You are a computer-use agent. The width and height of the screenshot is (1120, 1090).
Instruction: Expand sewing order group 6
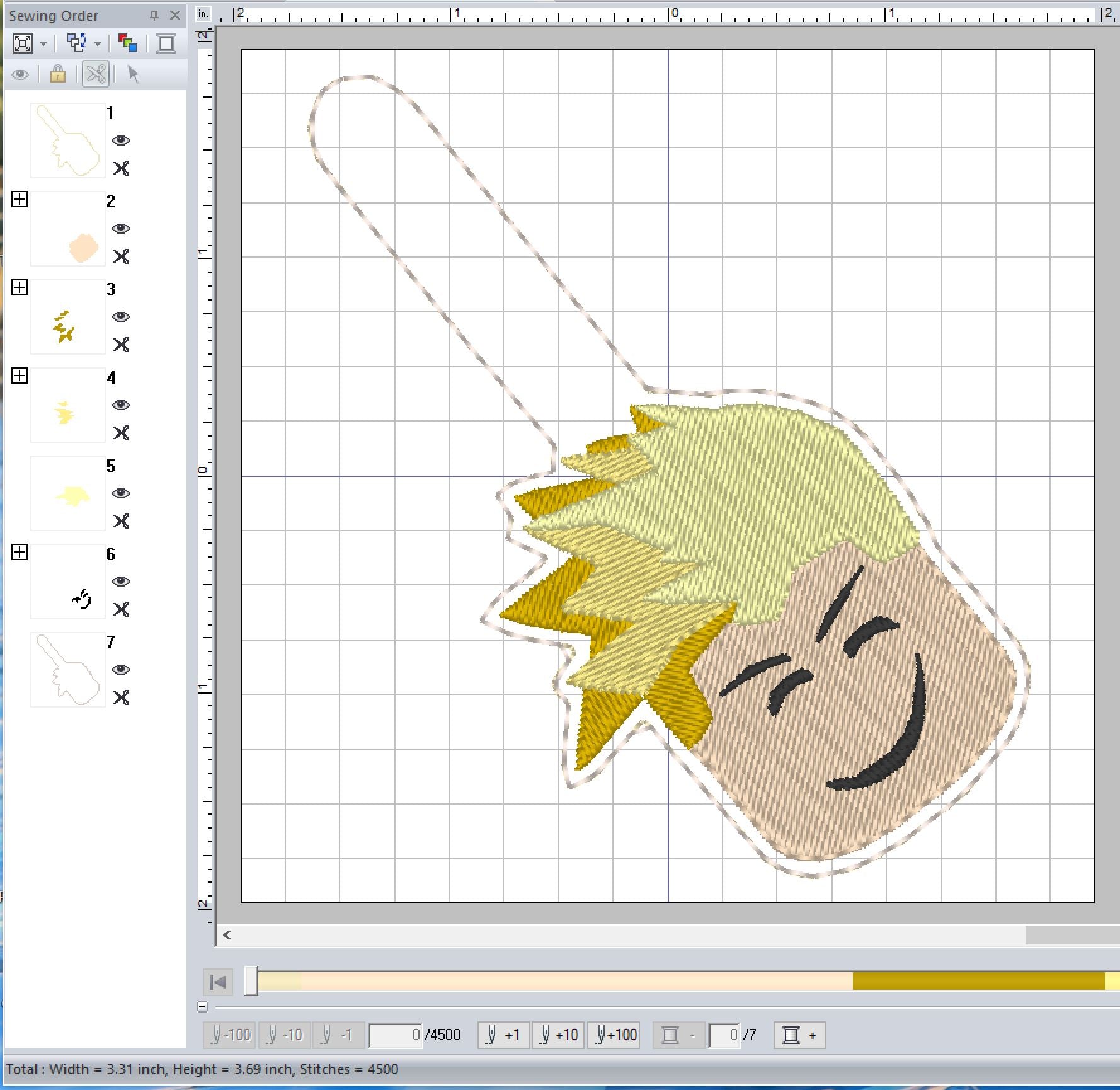pyautogui.click(x=20, y=553)
